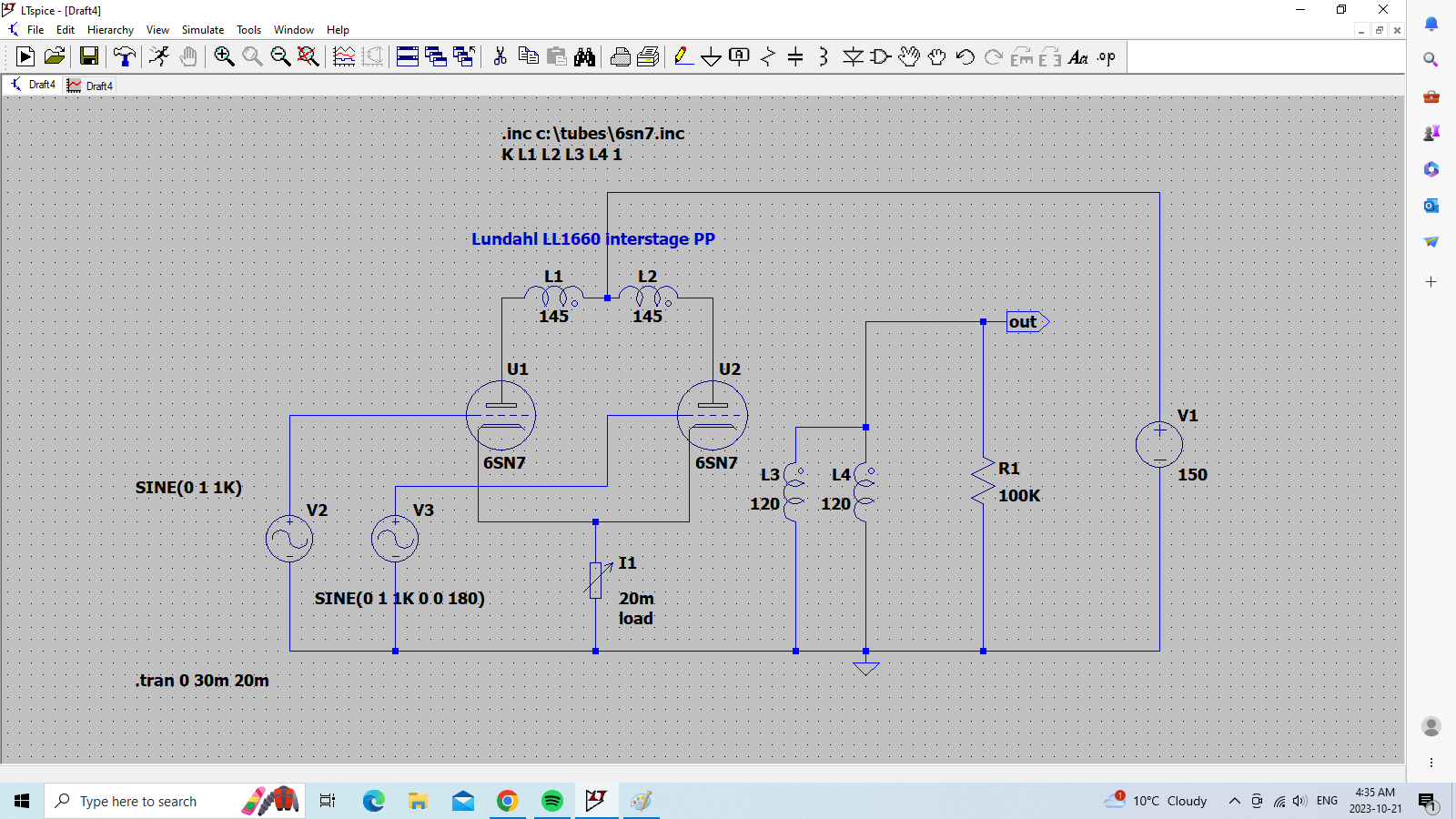The image size is (1456, 819).
Task: Select the Cut scissors tool
Action: click(x=500, y=56)
